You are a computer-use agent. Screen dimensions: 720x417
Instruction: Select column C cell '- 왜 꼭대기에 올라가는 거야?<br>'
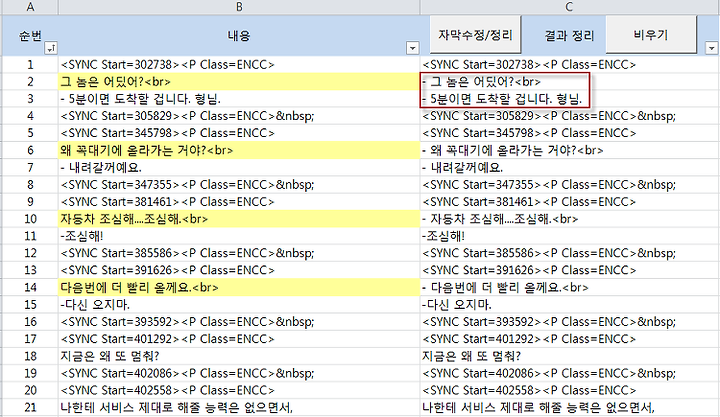570,150
